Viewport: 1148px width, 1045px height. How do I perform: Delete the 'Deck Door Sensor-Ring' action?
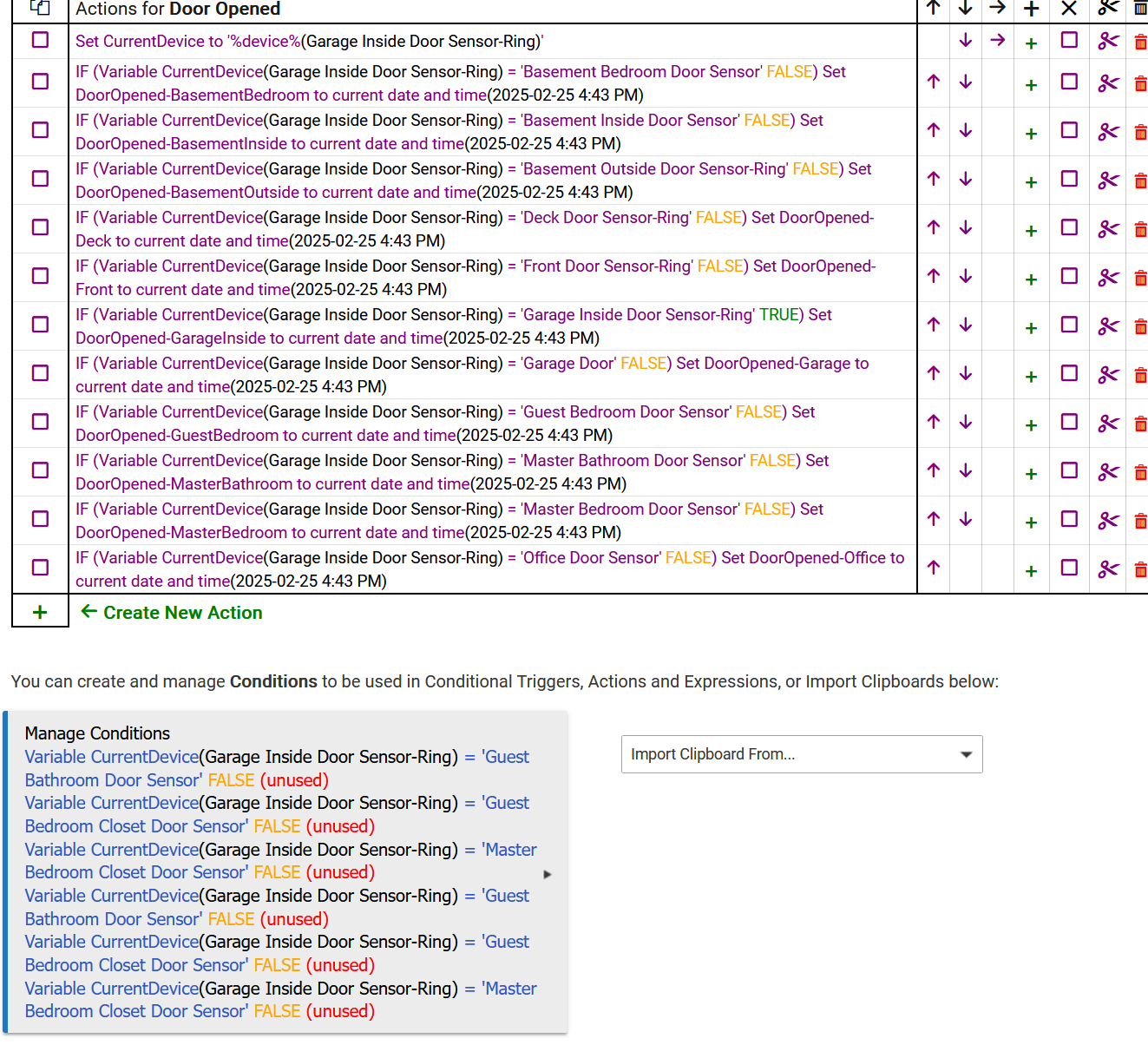click(1139, 228)
